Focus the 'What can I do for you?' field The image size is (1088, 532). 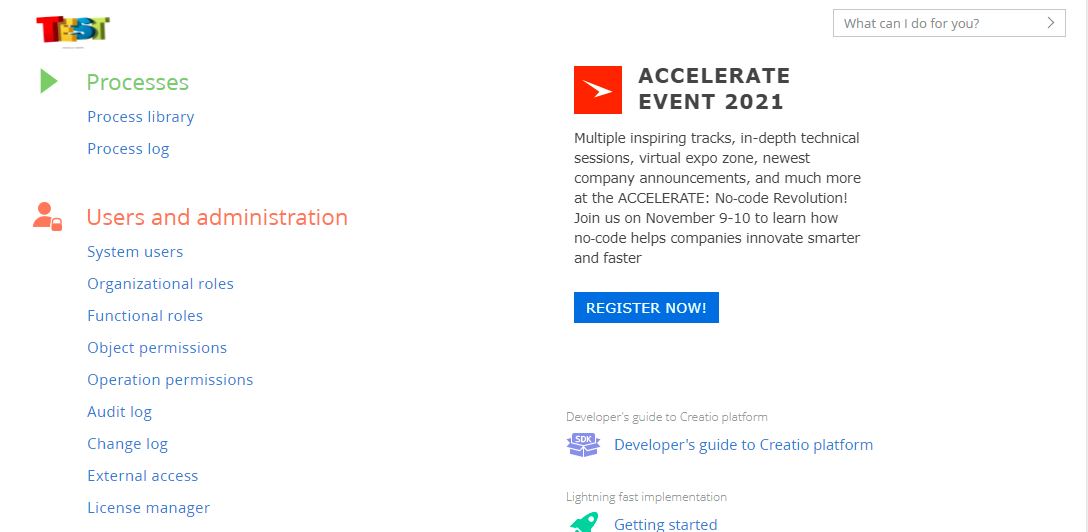(x=949, y=23)
